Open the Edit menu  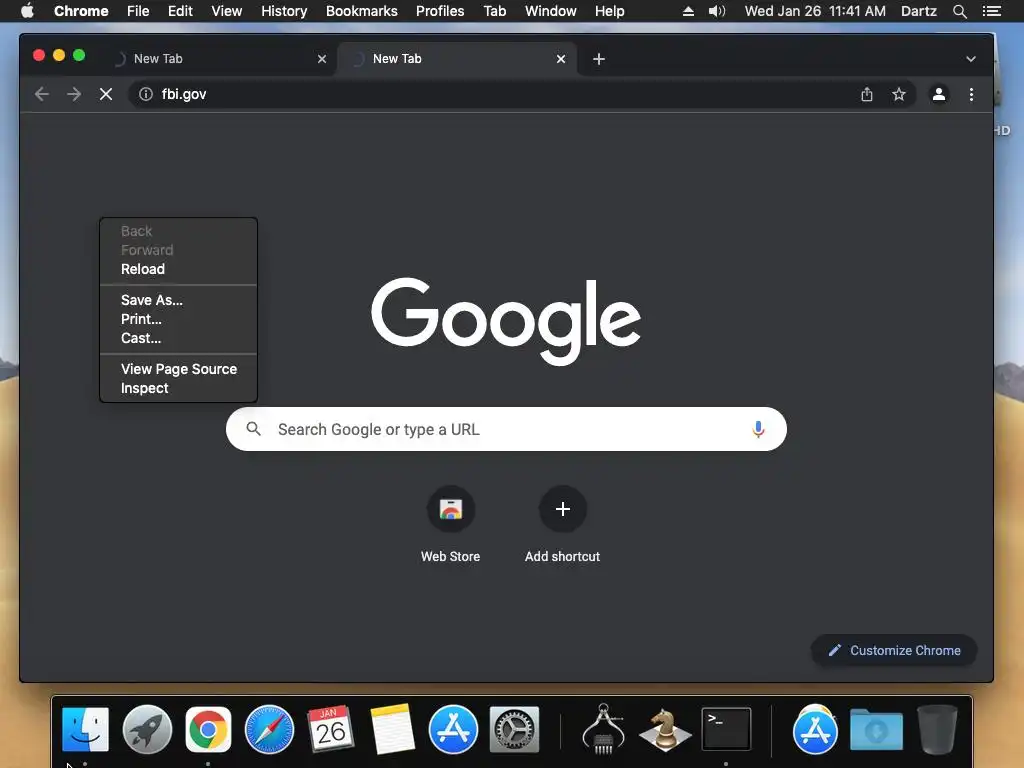click(x=180, y=11)
